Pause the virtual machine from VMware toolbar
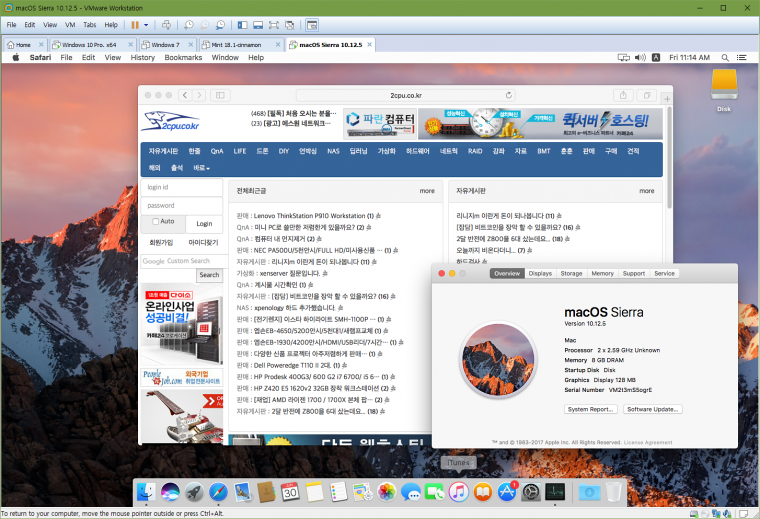The image size is (760, 519). pos(135,25)
